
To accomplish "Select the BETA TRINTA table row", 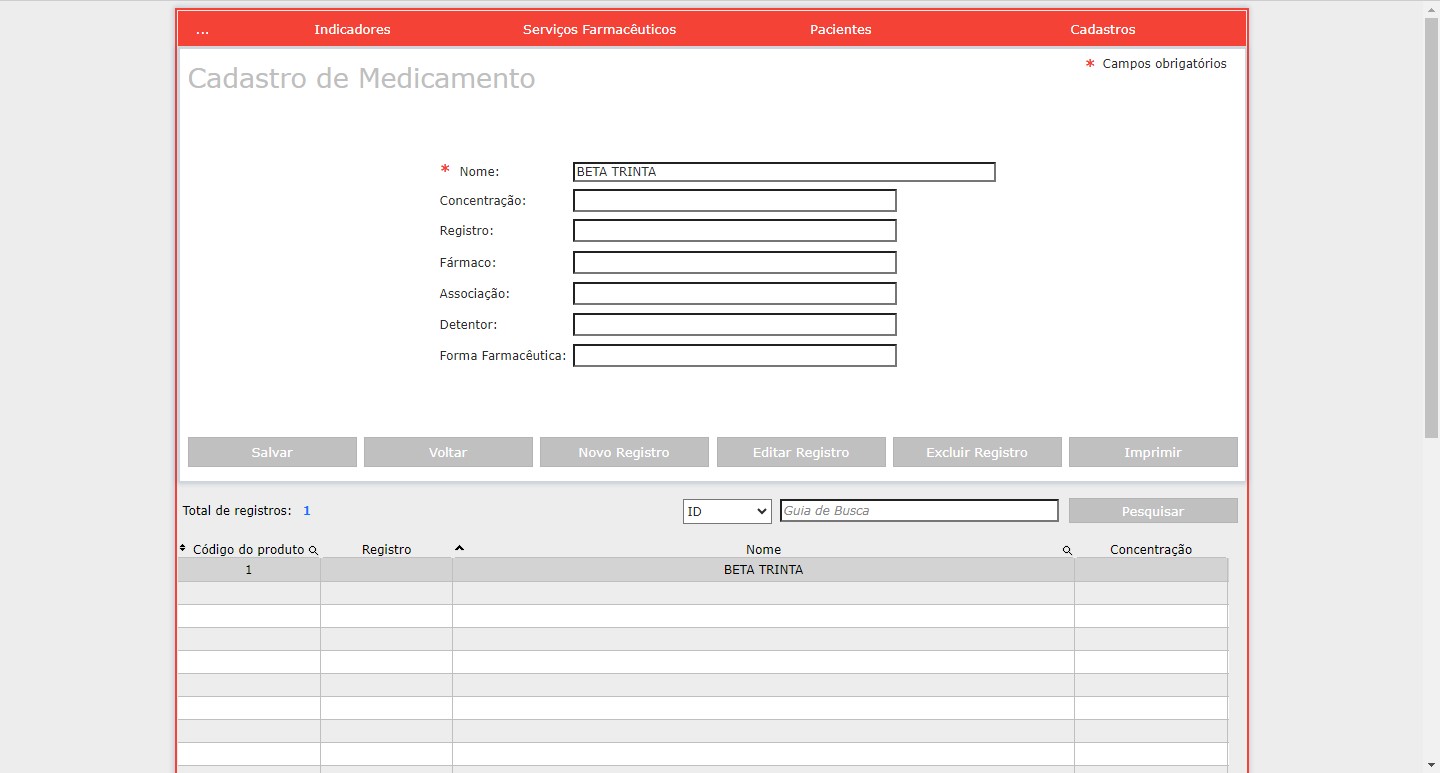I will tap(763, 570).
